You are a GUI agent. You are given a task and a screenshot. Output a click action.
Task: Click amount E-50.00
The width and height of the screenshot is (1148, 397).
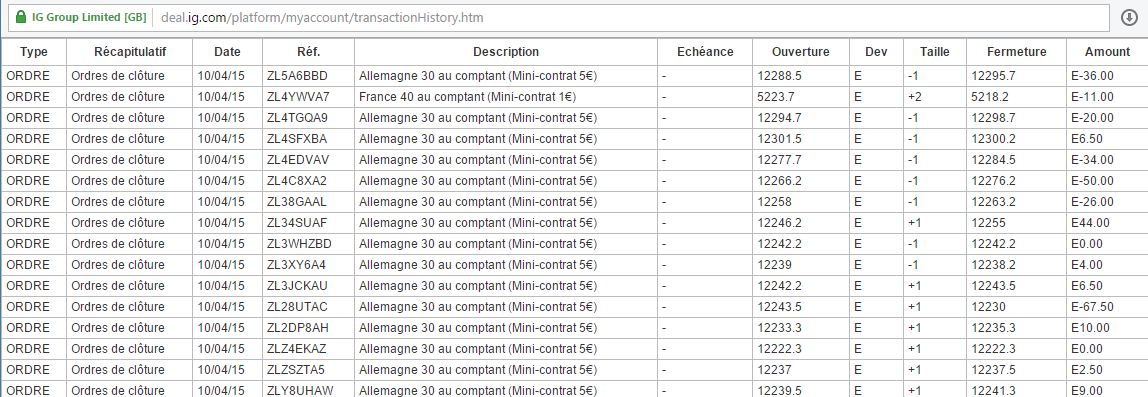coord(1092,181)
